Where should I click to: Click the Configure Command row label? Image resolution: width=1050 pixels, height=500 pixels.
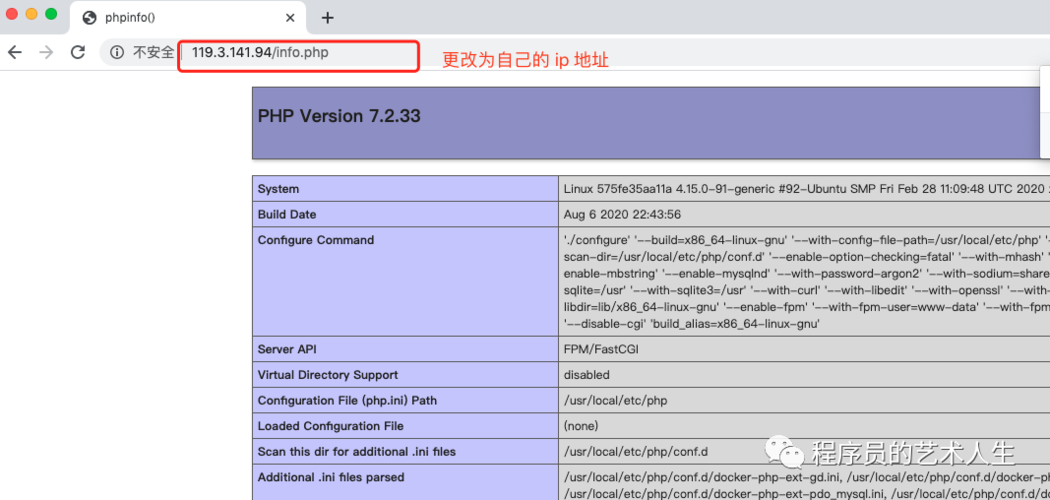(x=316, y=240)
